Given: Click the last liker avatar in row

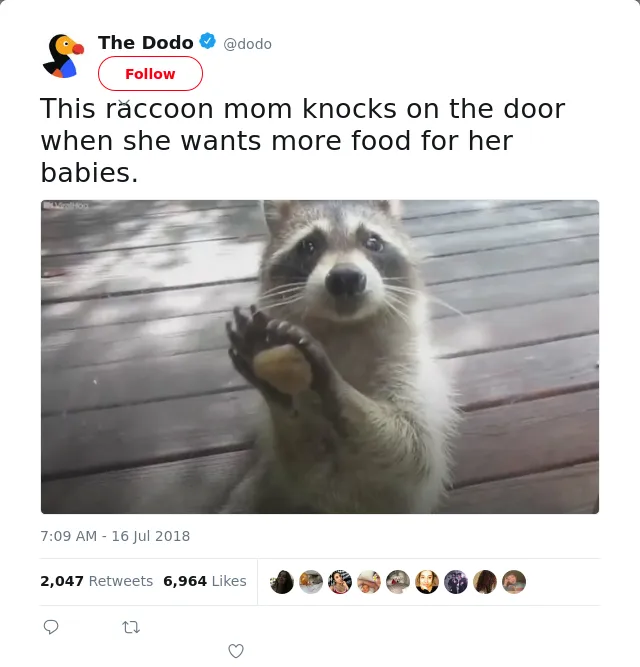Looking at the screenshot, I should coord(514,581).
